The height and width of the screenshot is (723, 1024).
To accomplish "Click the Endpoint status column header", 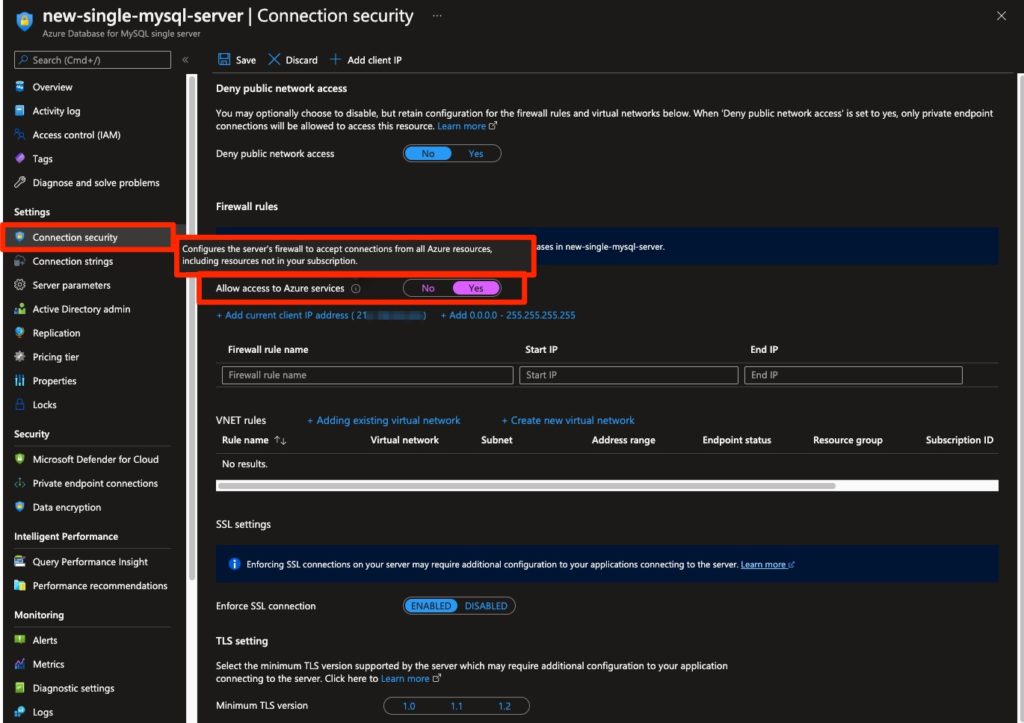I will [x=737, y=440].
